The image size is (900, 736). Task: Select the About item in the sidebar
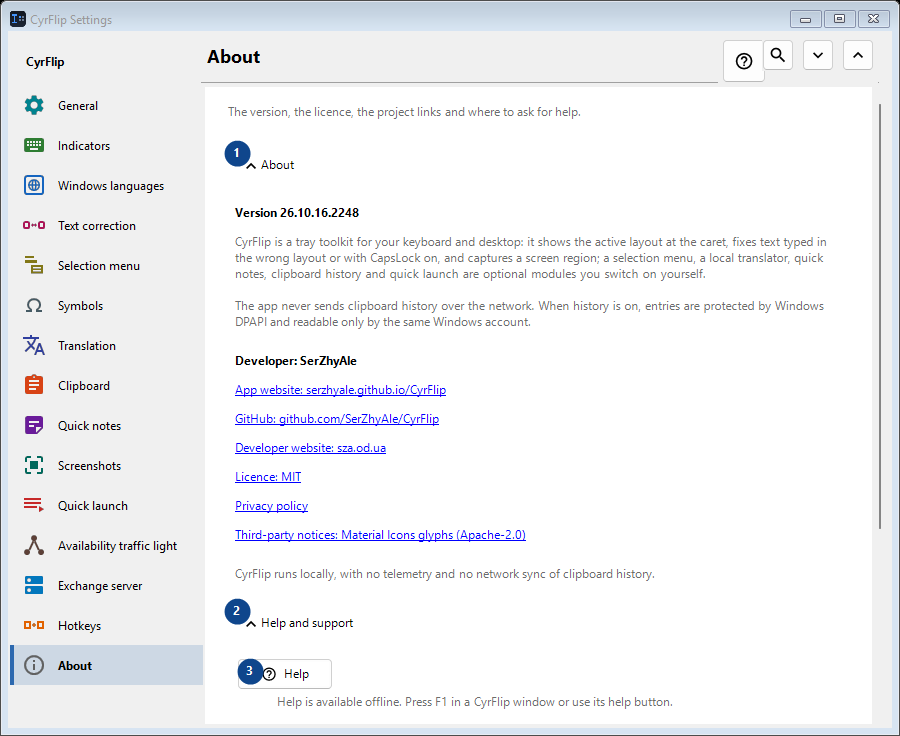point(107,665)
